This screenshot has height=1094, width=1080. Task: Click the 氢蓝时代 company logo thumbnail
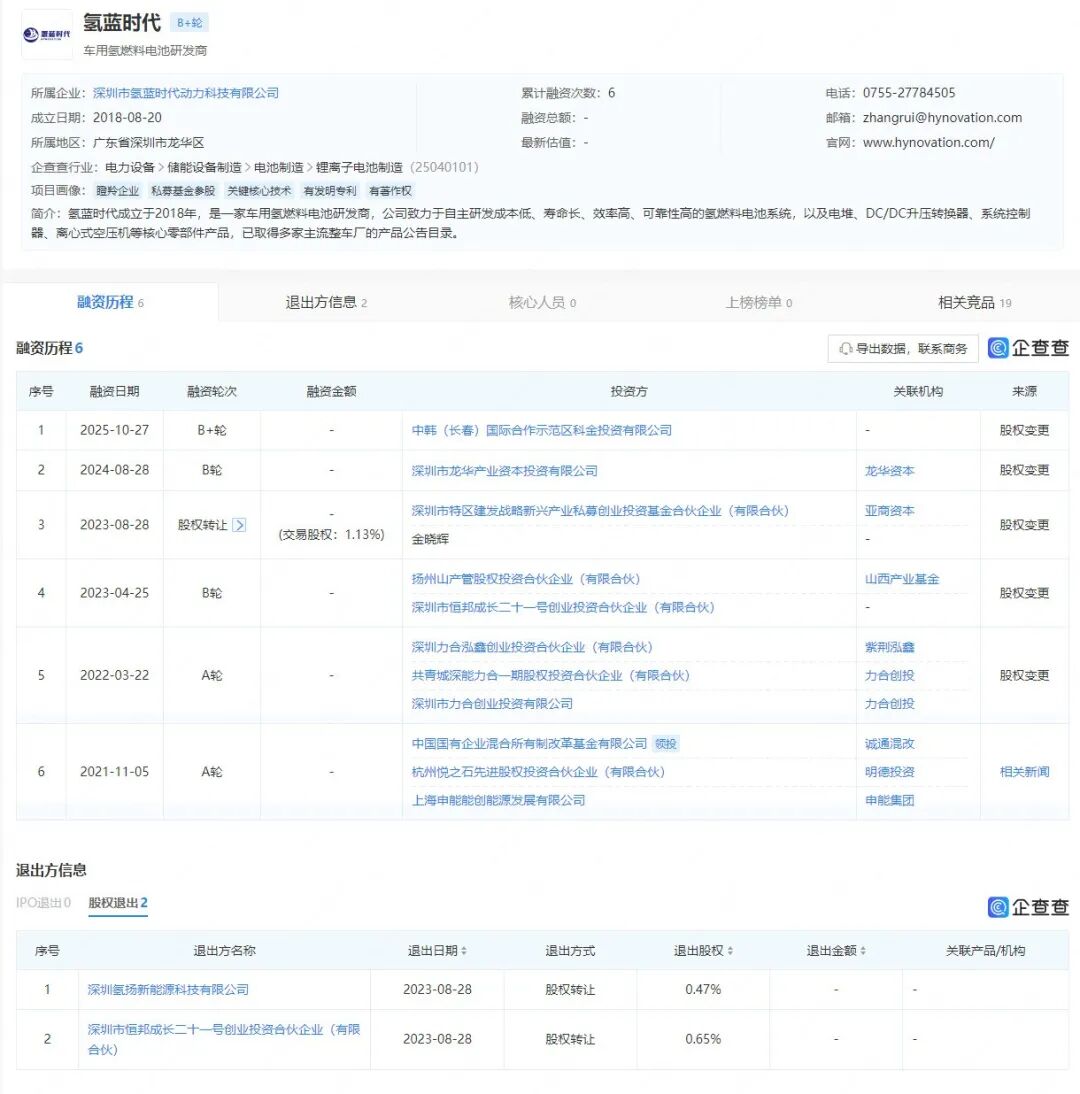coord(47,35)
